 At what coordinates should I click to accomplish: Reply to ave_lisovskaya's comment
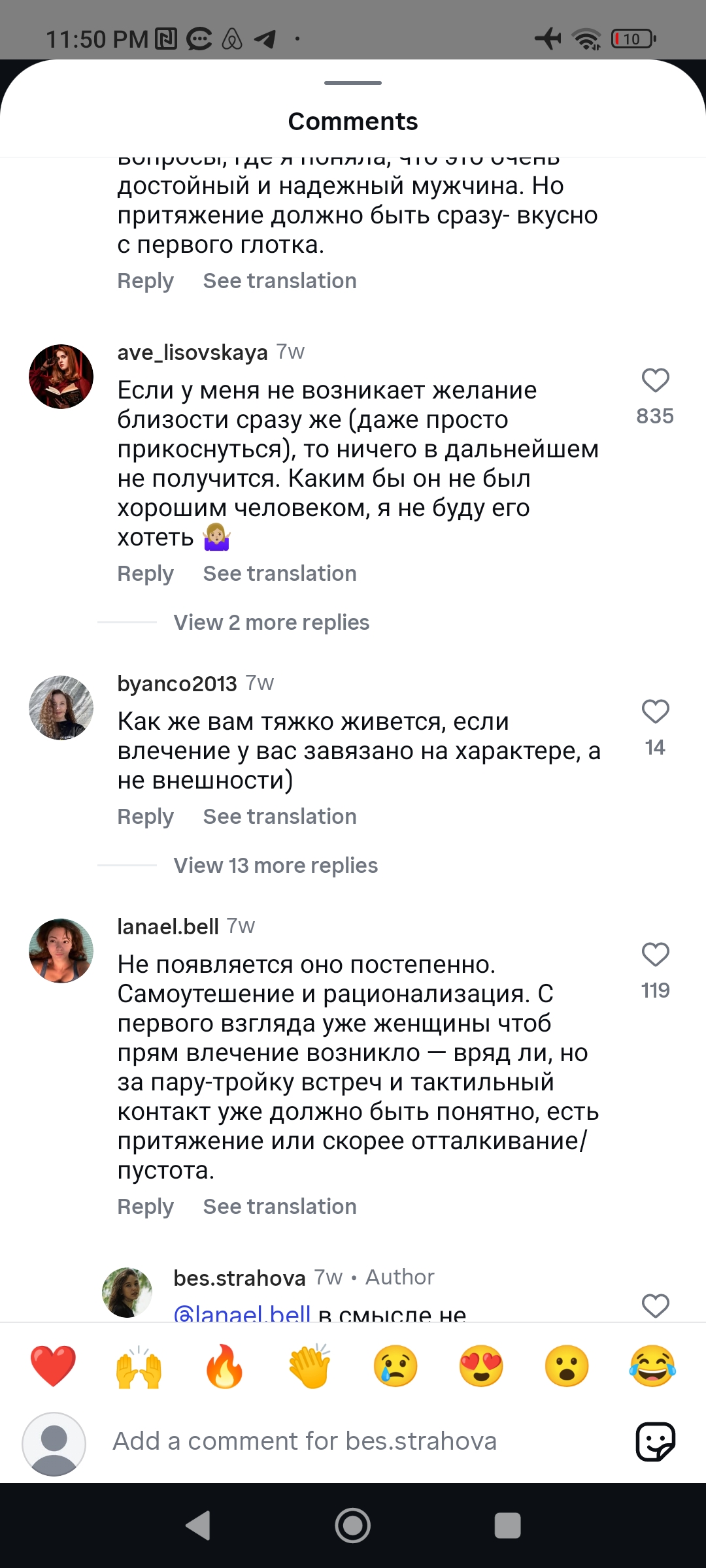[x=145, y=574]
